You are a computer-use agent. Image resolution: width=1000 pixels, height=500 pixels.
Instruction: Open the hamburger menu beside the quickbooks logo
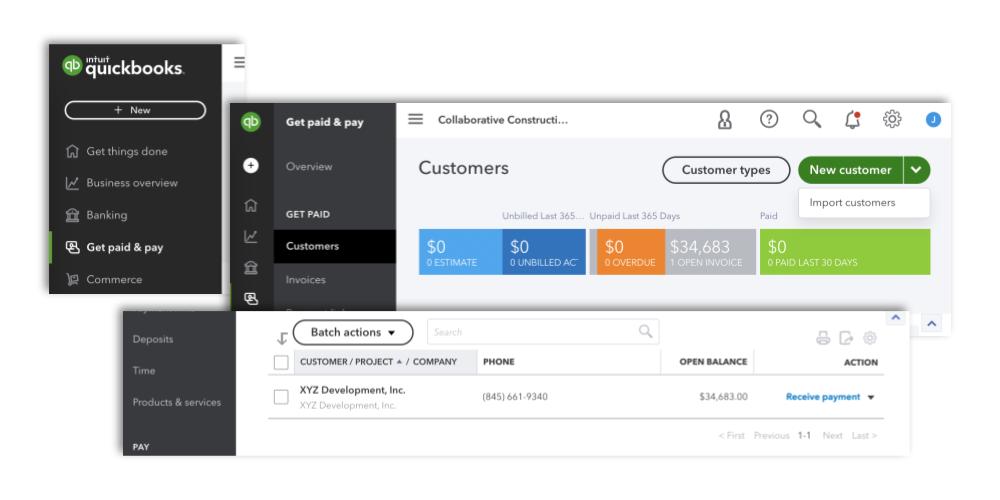[239, 62]
